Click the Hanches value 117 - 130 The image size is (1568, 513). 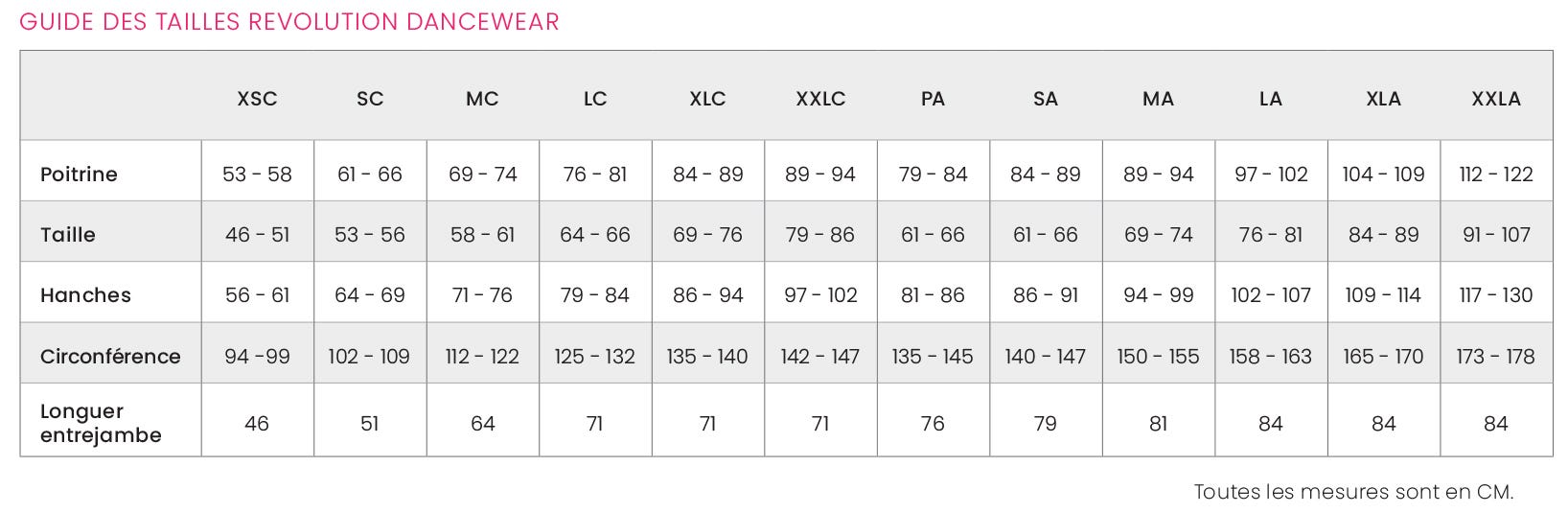coord(1496,295)
